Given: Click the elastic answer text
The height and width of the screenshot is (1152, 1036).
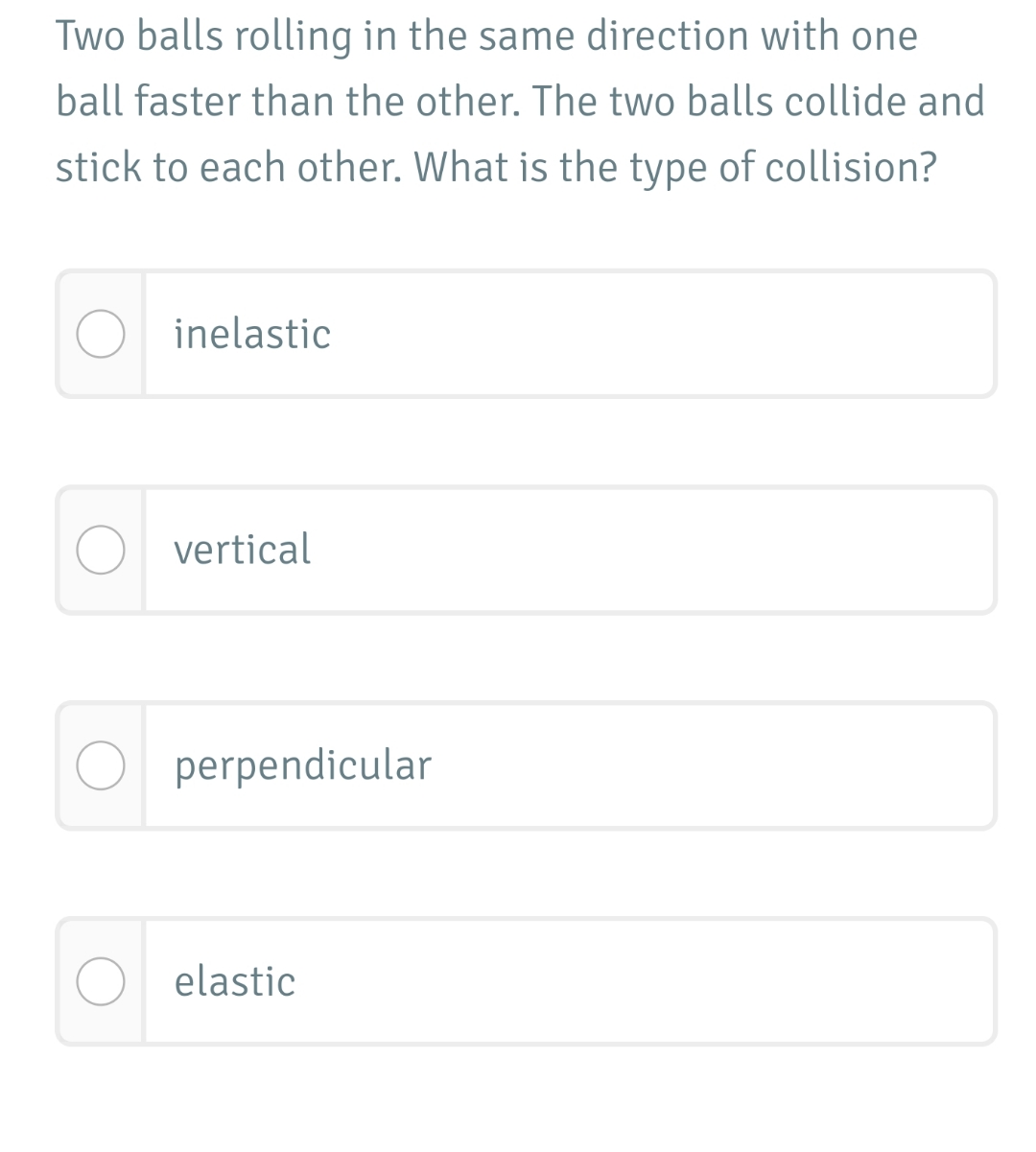Looking at the screenshot, I should [x=234, y=981].
